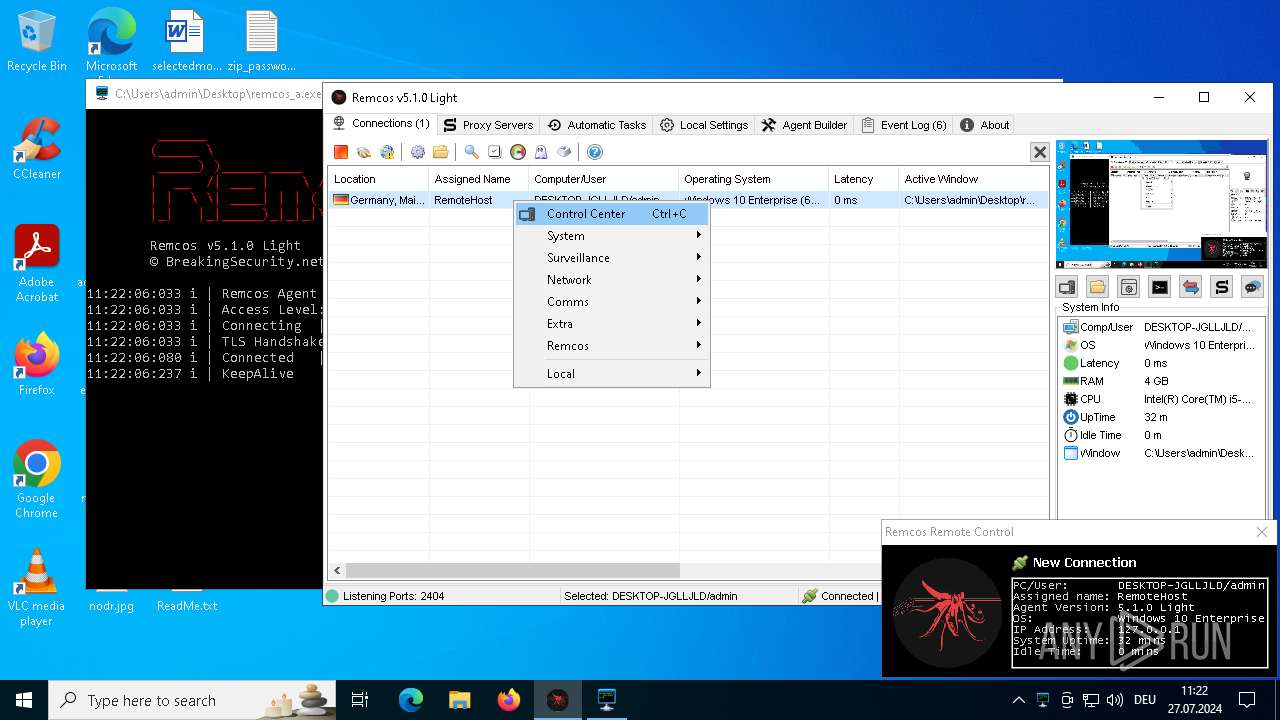This screenshot has width=1280, height=720.
Task: Close the Remcos Remote Control notification
Action: click(1262, 532)
